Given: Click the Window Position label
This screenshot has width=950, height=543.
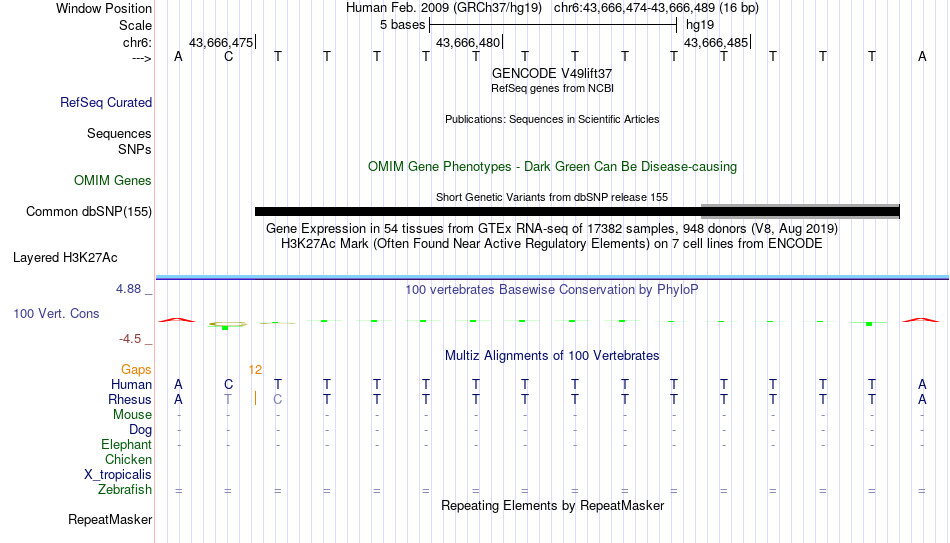Looking at the screenshot, I should click(x=104, y=8).
